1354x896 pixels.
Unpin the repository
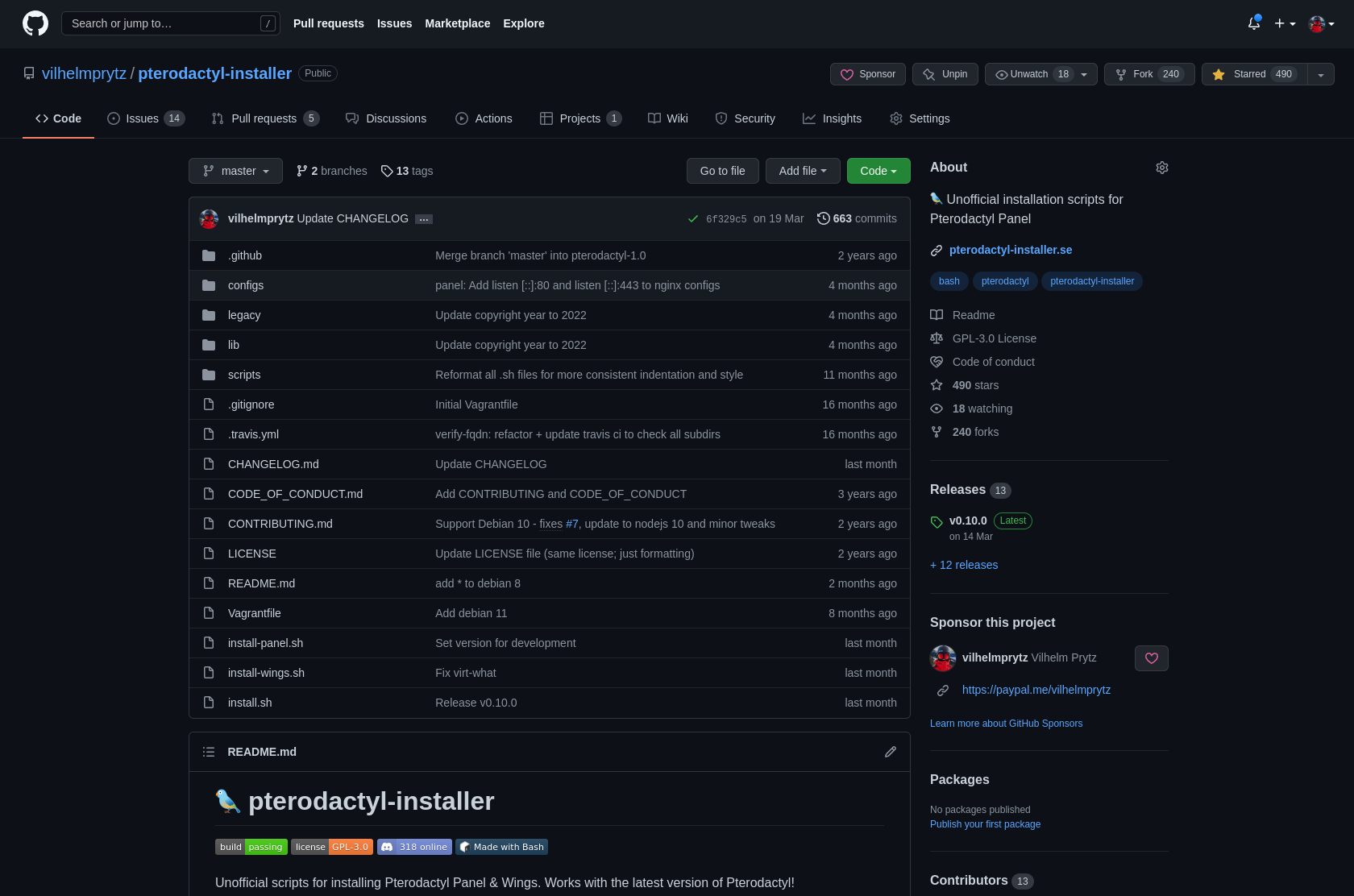point(945,74)
